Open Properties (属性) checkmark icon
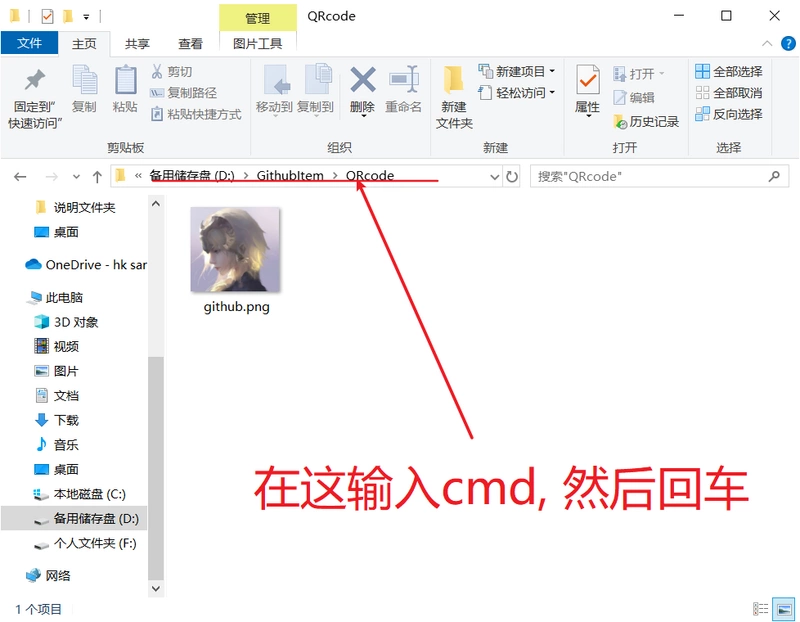Viewport: 800px width, 622px height. coord(587,80)
